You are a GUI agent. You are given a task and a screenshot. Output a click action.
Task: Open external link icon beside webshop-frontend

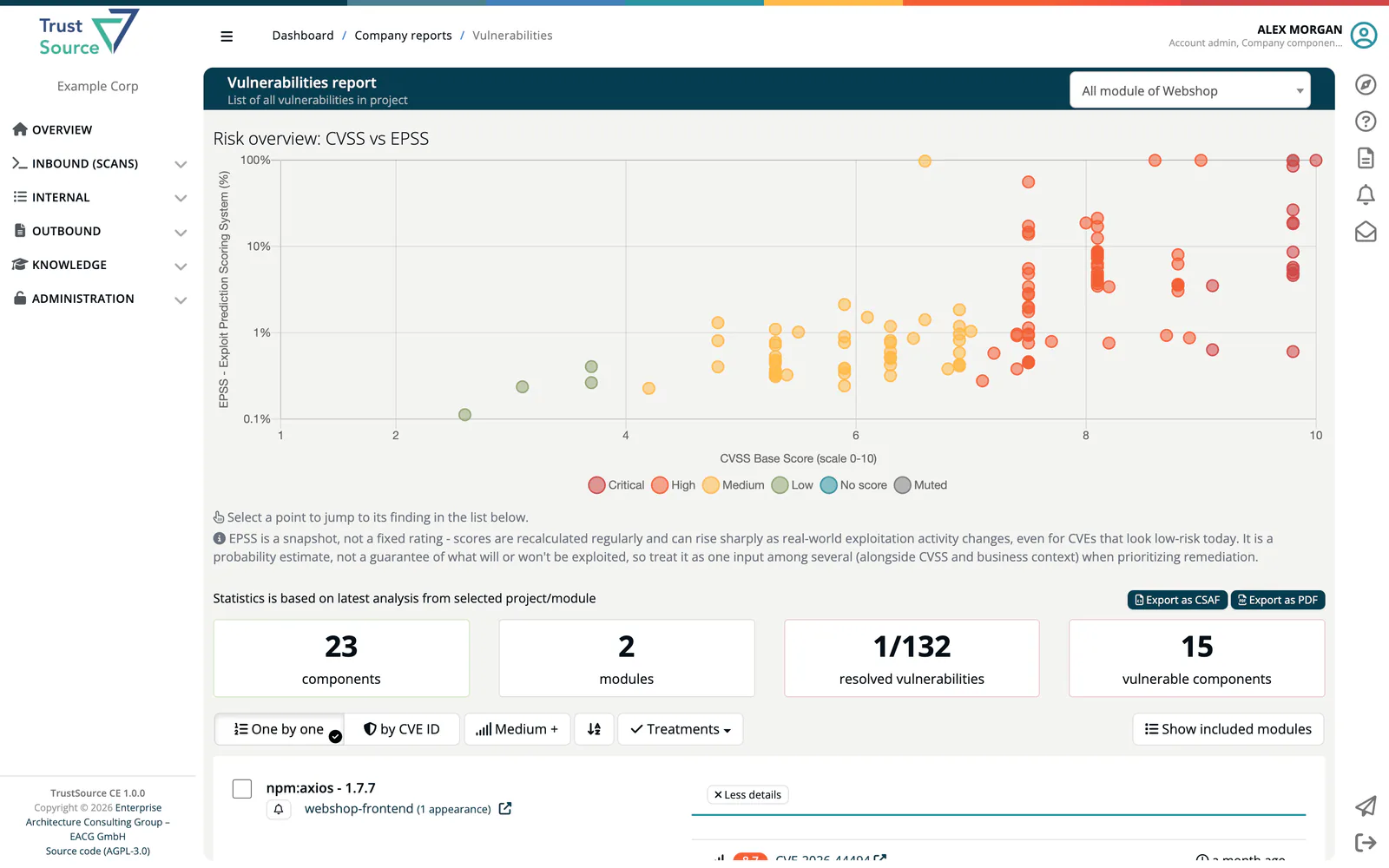[x=505, y=808]
